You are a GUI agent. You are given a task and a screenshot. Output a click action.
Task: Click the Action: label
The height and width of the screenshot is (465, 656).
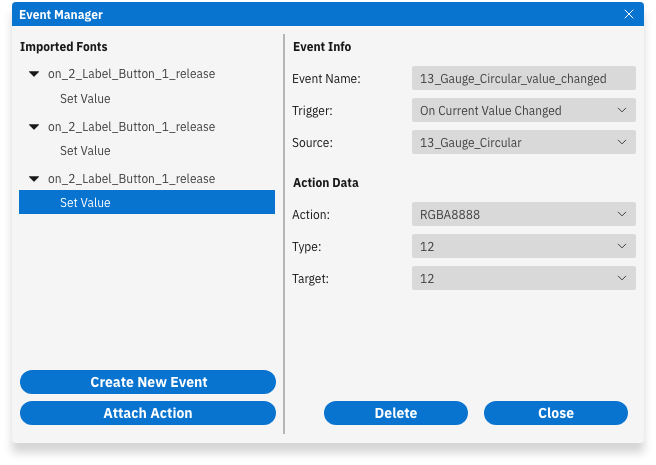pyautogui.click(x=311, y=215)
